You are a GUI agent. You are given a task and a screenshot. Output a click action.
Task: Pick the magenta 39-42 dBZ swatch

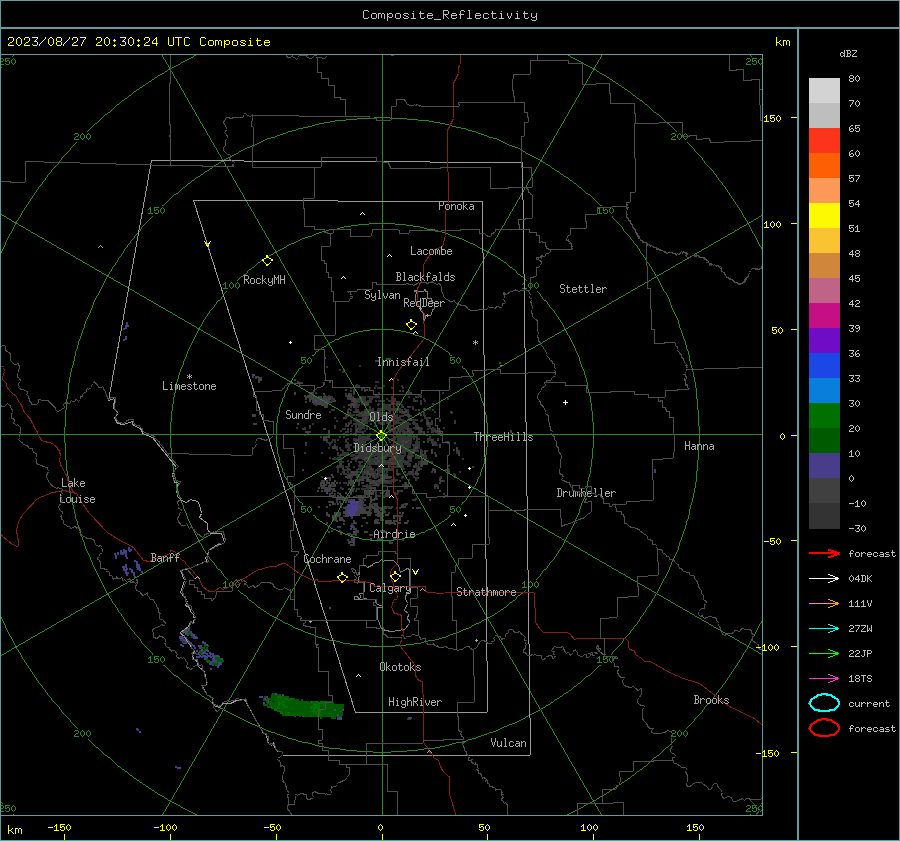(x=824, y=316)
